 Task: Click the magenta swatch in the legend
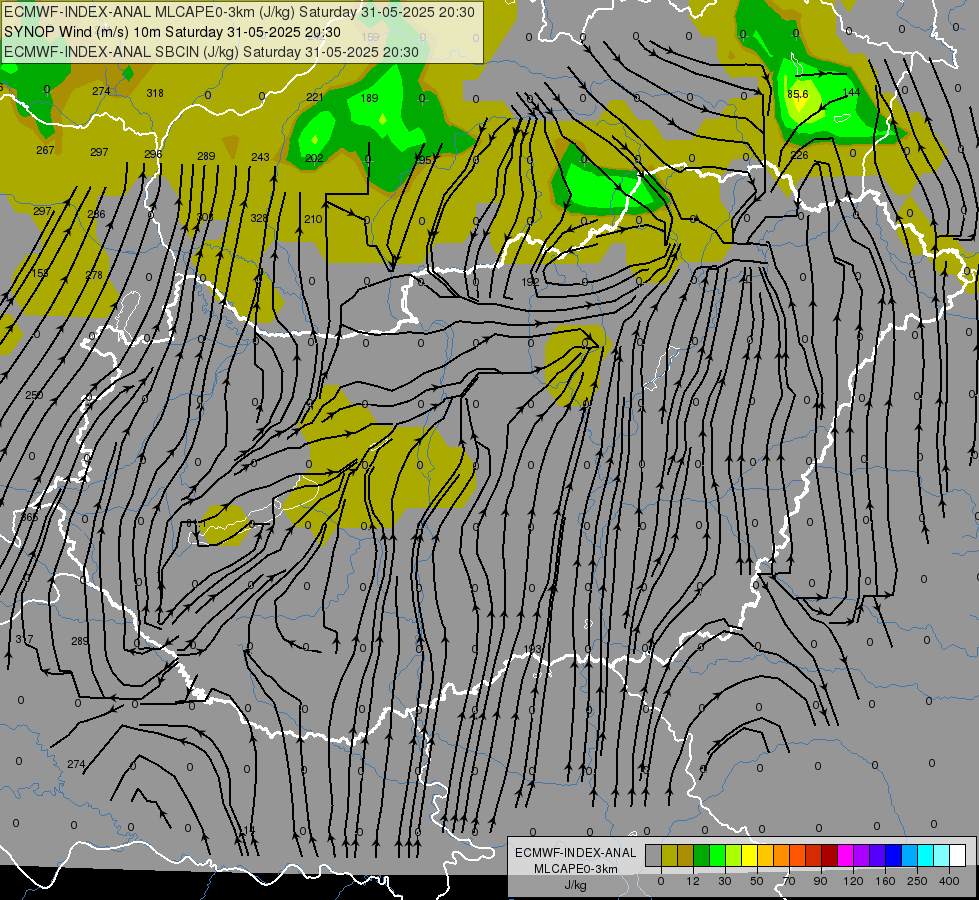tap(846, 855)
